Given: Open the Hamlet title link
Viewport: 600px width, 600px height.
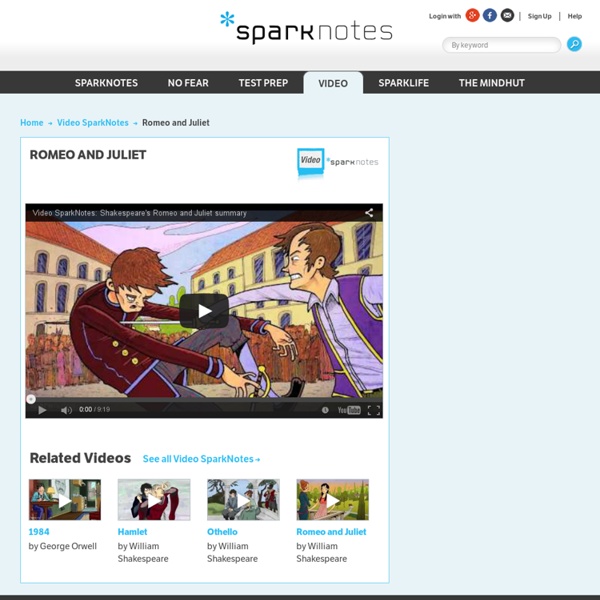Looking at the screenshot, I should [x=132, y=532].
